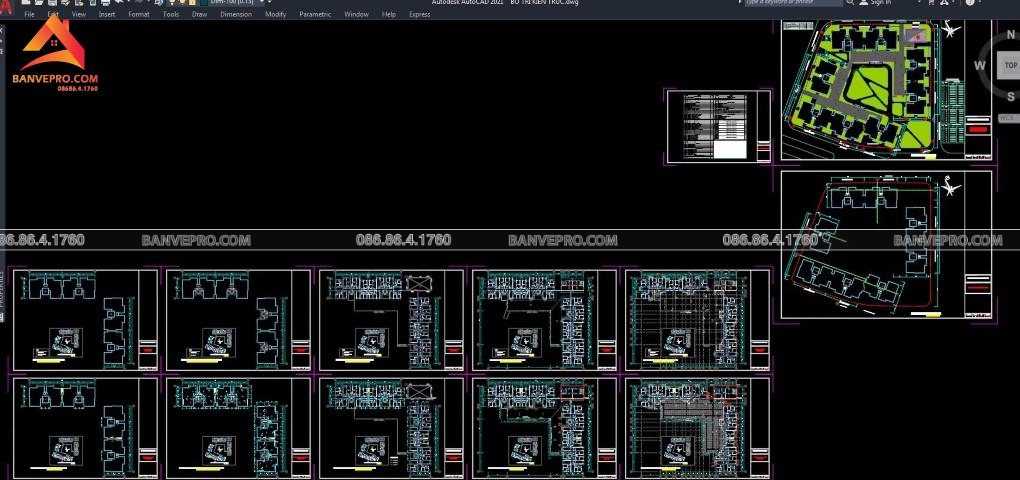1020x480 pixels.
Task: Open the Modify menu
Action: tap(276, 14)
